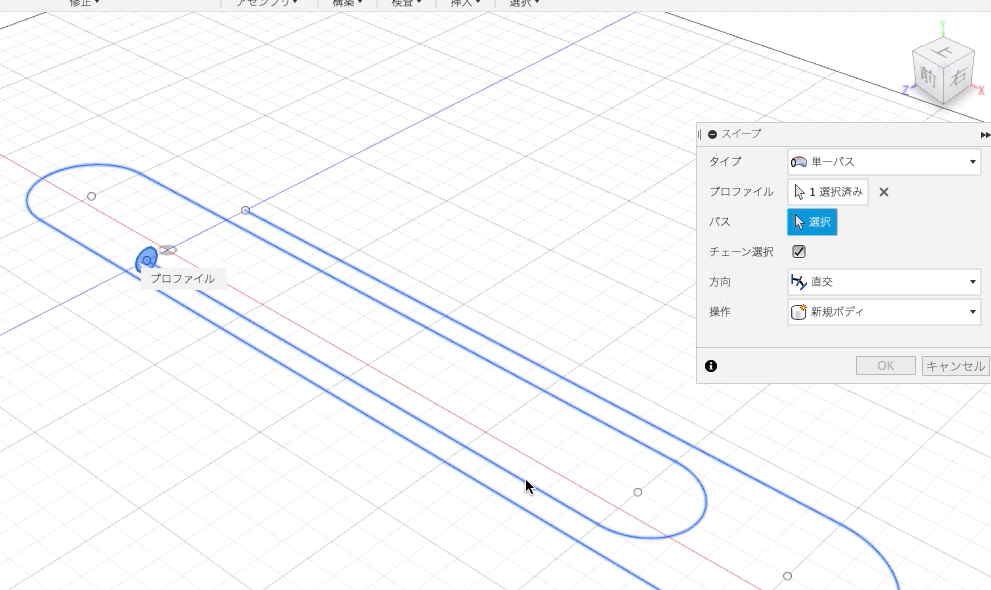
Task: Click the スイープ title text of the dialog
Action: [x=741, y=134]
